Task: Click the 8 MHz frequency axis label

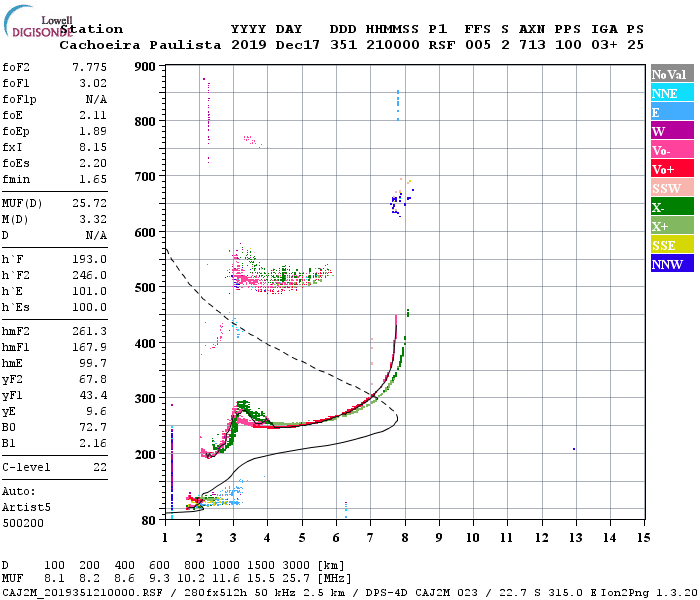Action: coord(404,538)
